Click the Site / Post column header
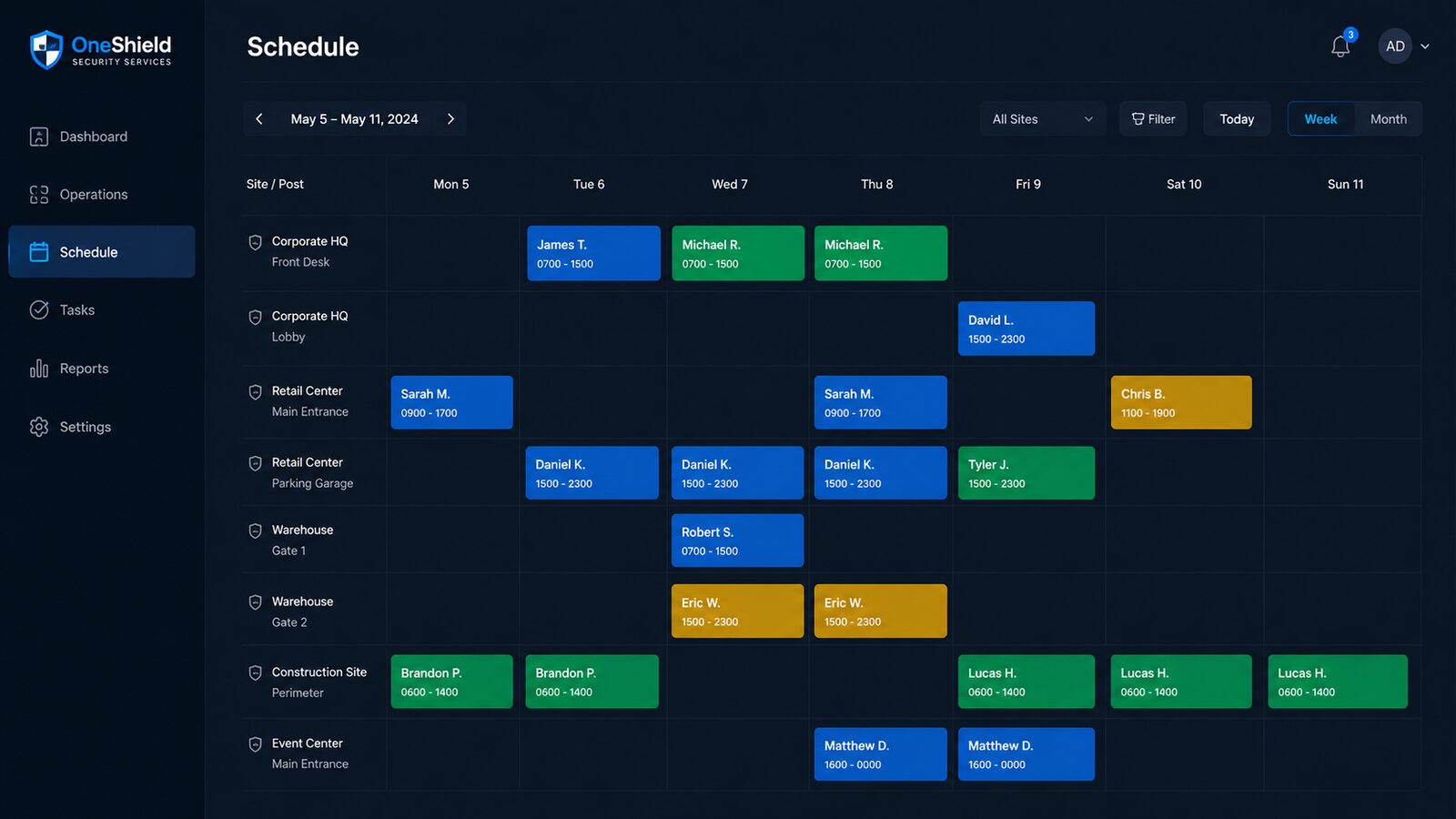 coord(275,184)
